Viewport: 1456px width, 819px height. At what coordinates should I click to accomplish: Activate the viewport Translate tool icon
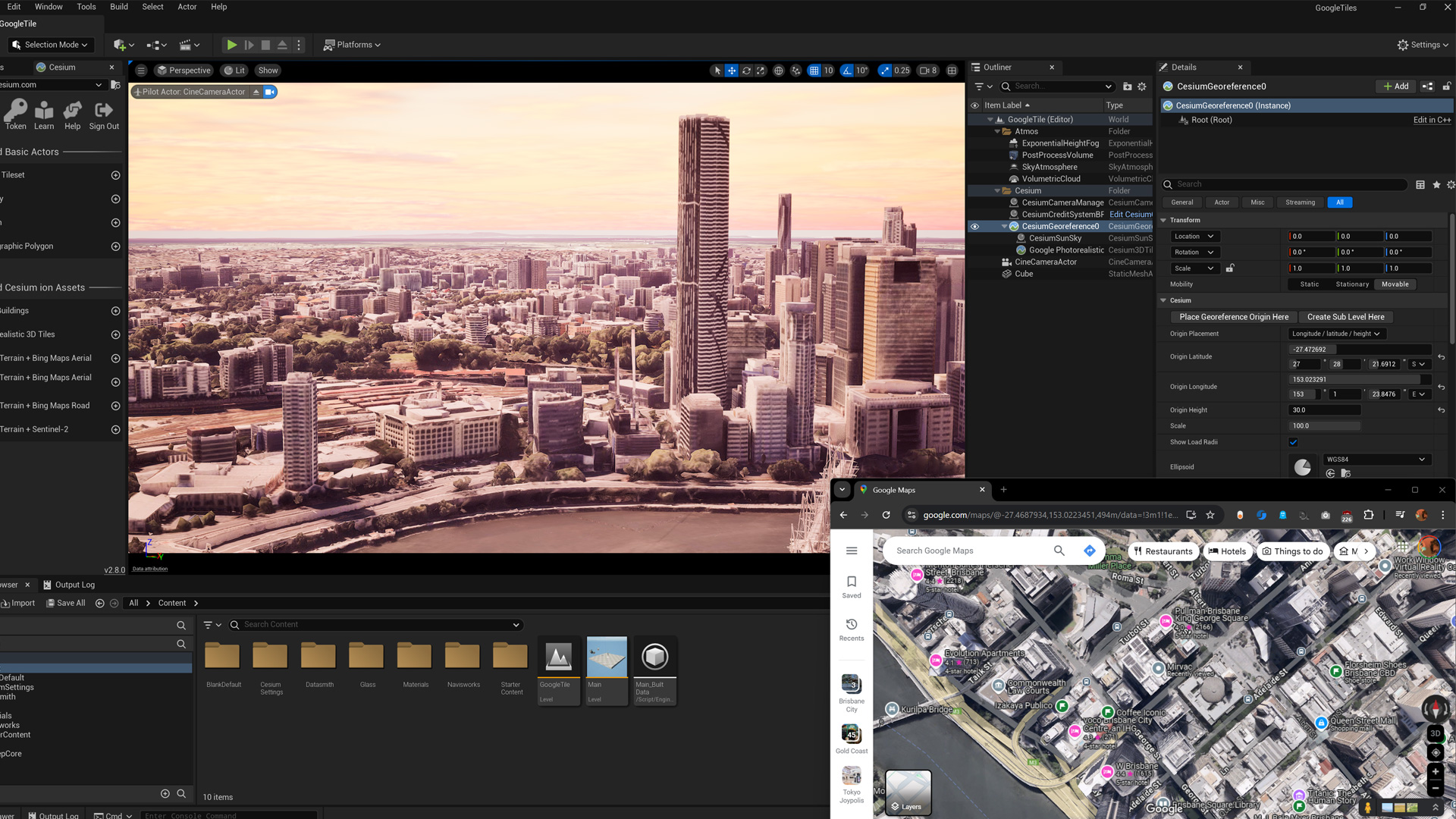[732, 71]
